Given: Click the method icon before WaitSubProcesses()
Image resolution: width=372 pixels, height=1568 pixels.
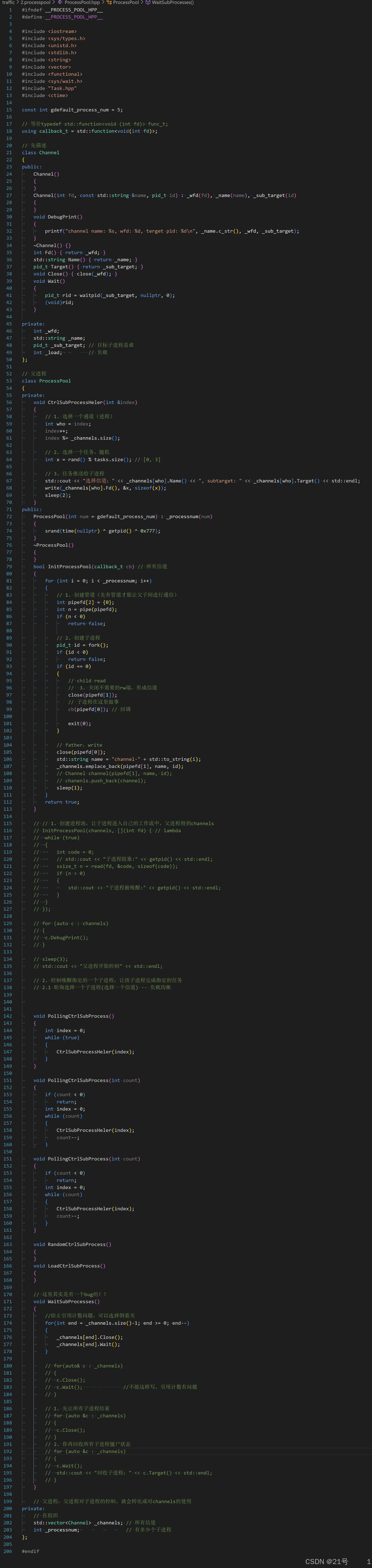Looking at the screenshot, I should (x=148, y=3).
